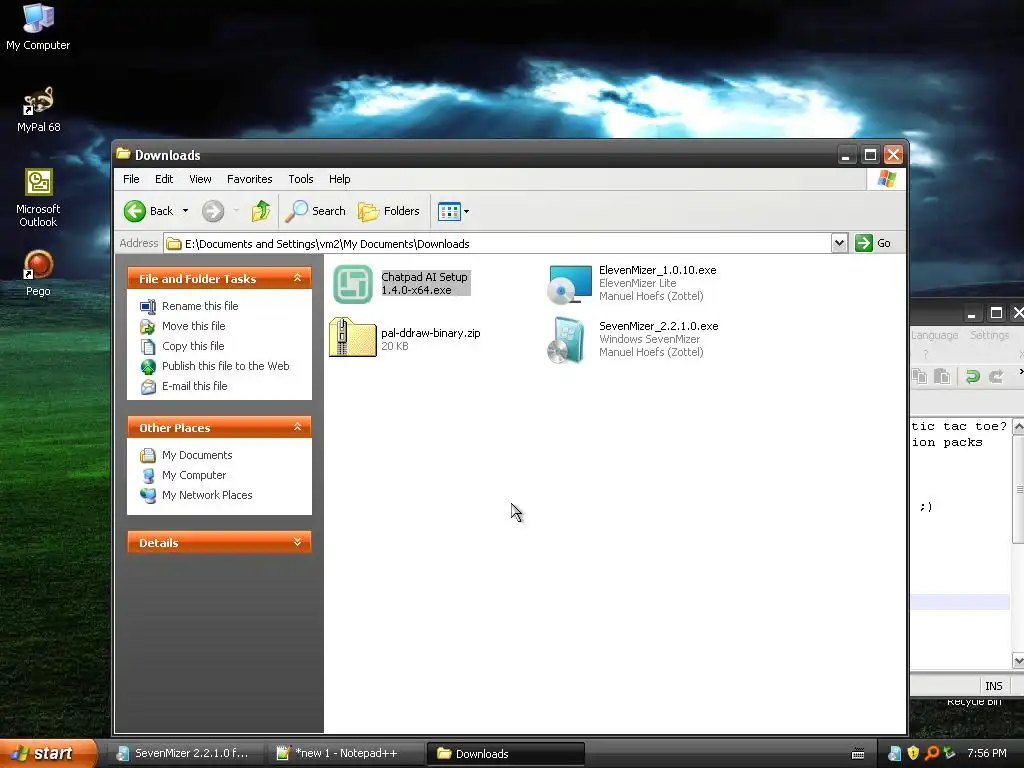Open the Help menu in Downloads window
Screen dimensions: 1024x768
tap(339, 179)
